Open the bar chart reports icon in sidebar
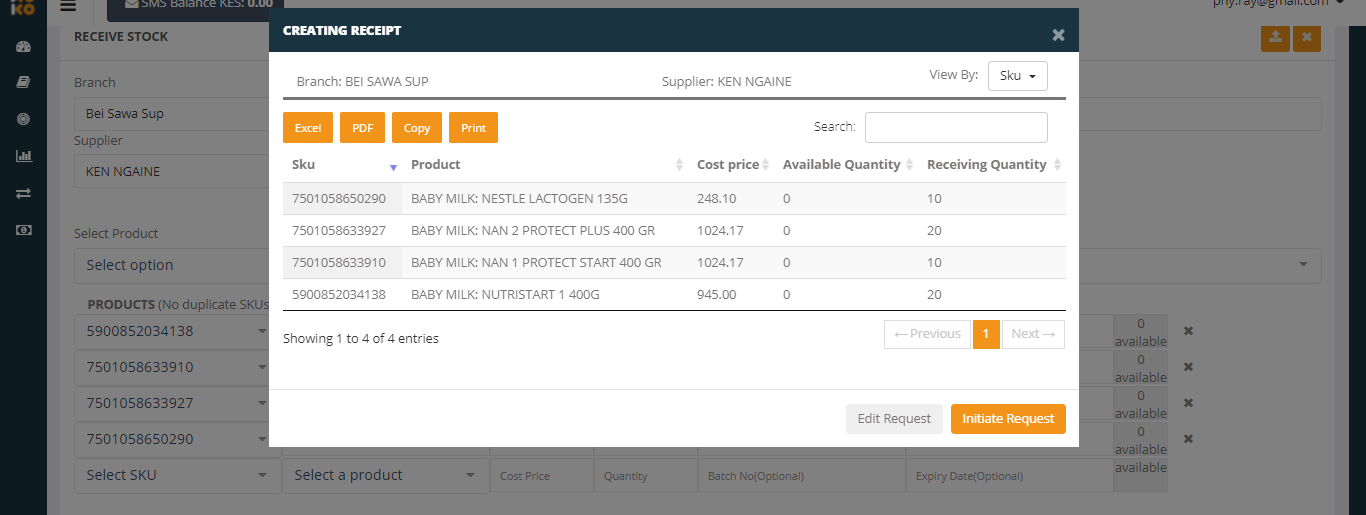1366x515 pixels. [24, 156]
